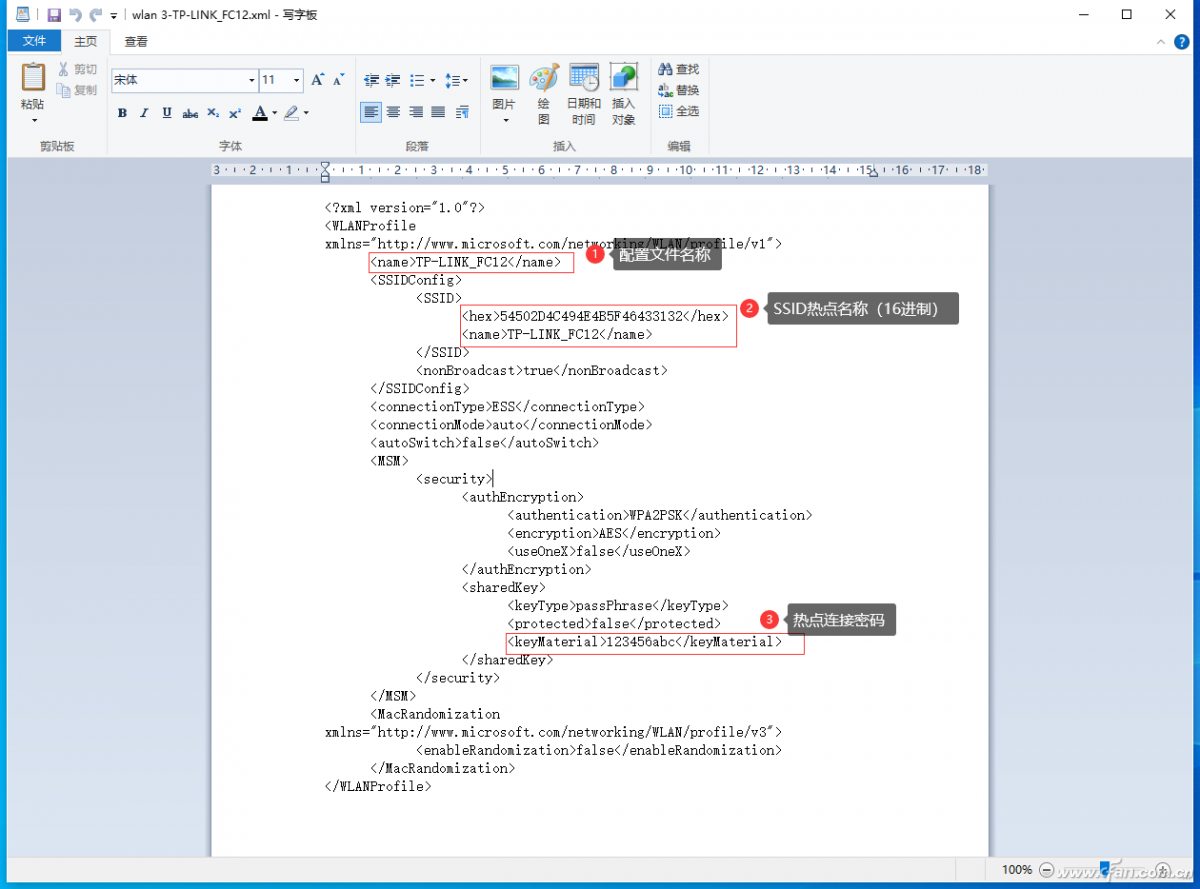1200x889 pixels.
Task: Open the 宋体 font family dropdown
Action: [x=252, y=80]
